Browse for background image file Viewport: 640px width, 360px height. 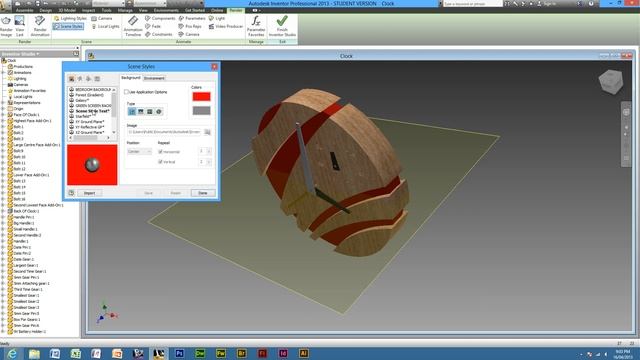point(207,132)
